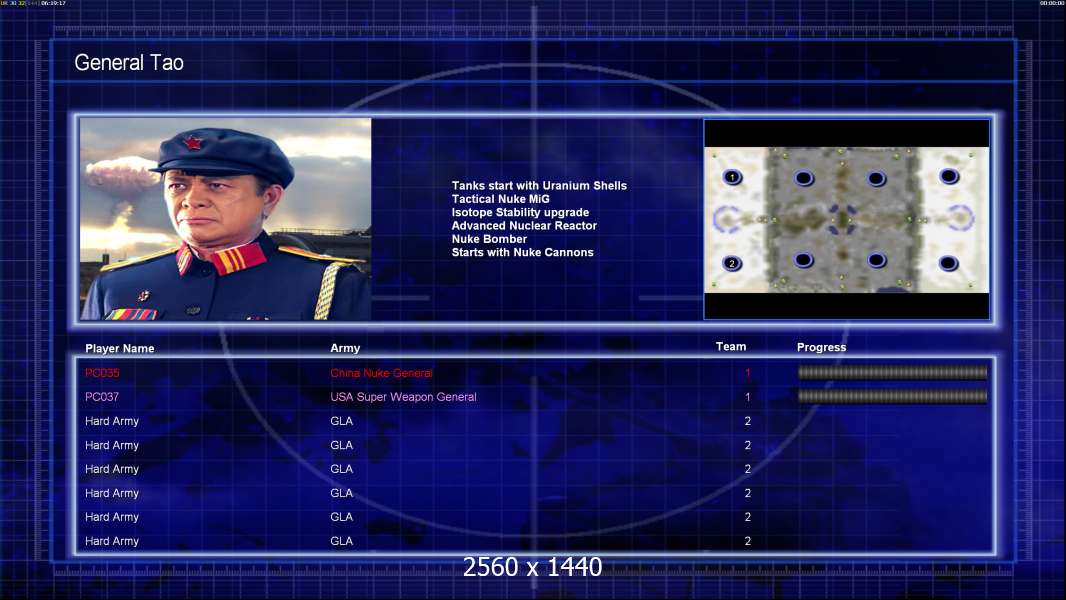Select player name PC037
The width and height of the screenshot is (1066, 600).
tap(102, 397)
